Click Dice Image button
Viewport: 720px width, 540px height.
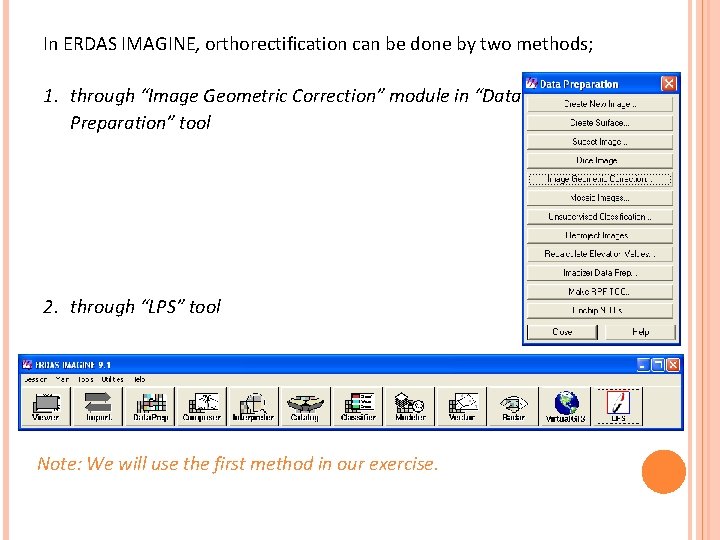coord(600,160)
